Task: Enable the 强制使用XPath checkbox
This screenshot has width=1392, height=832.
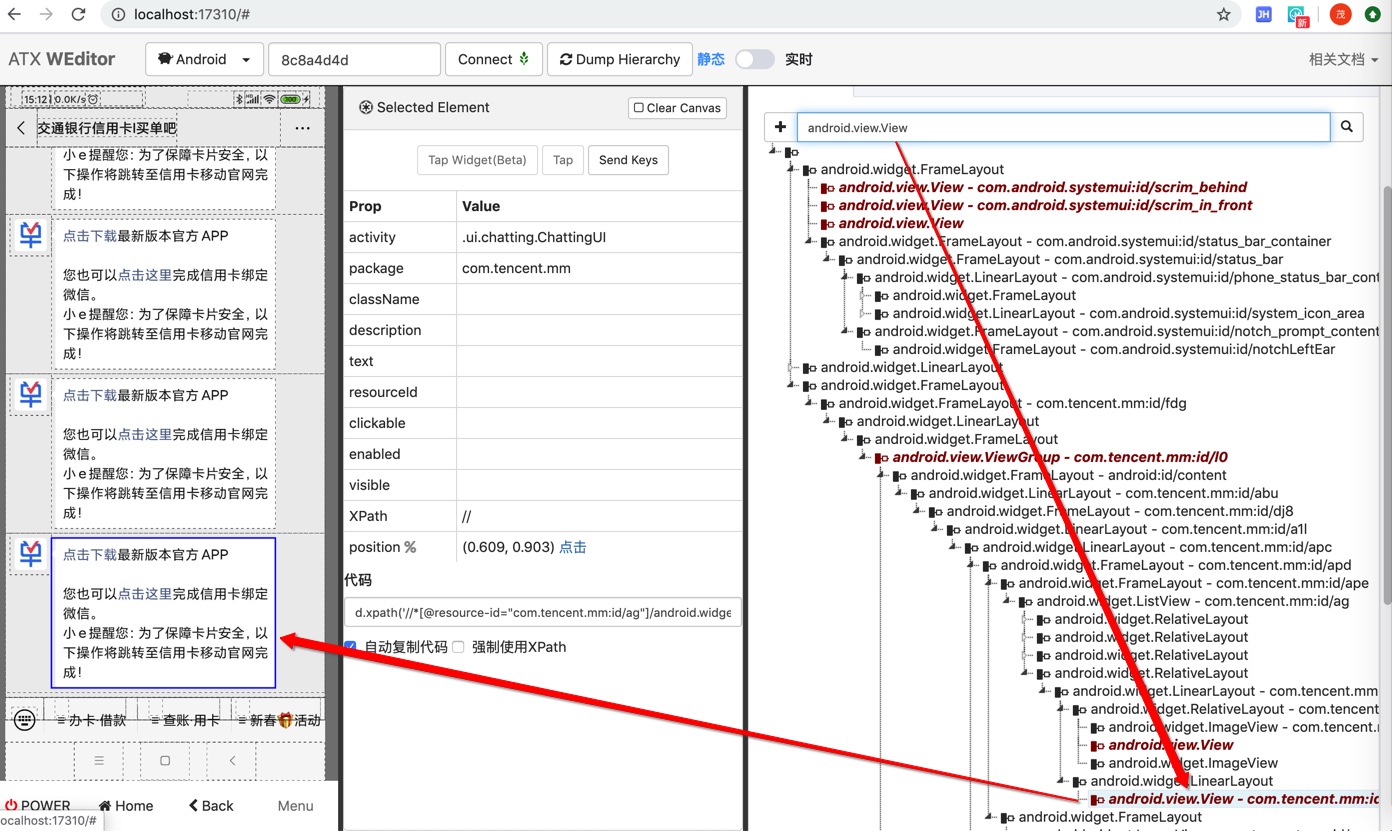Action: (x=458, y=647)
